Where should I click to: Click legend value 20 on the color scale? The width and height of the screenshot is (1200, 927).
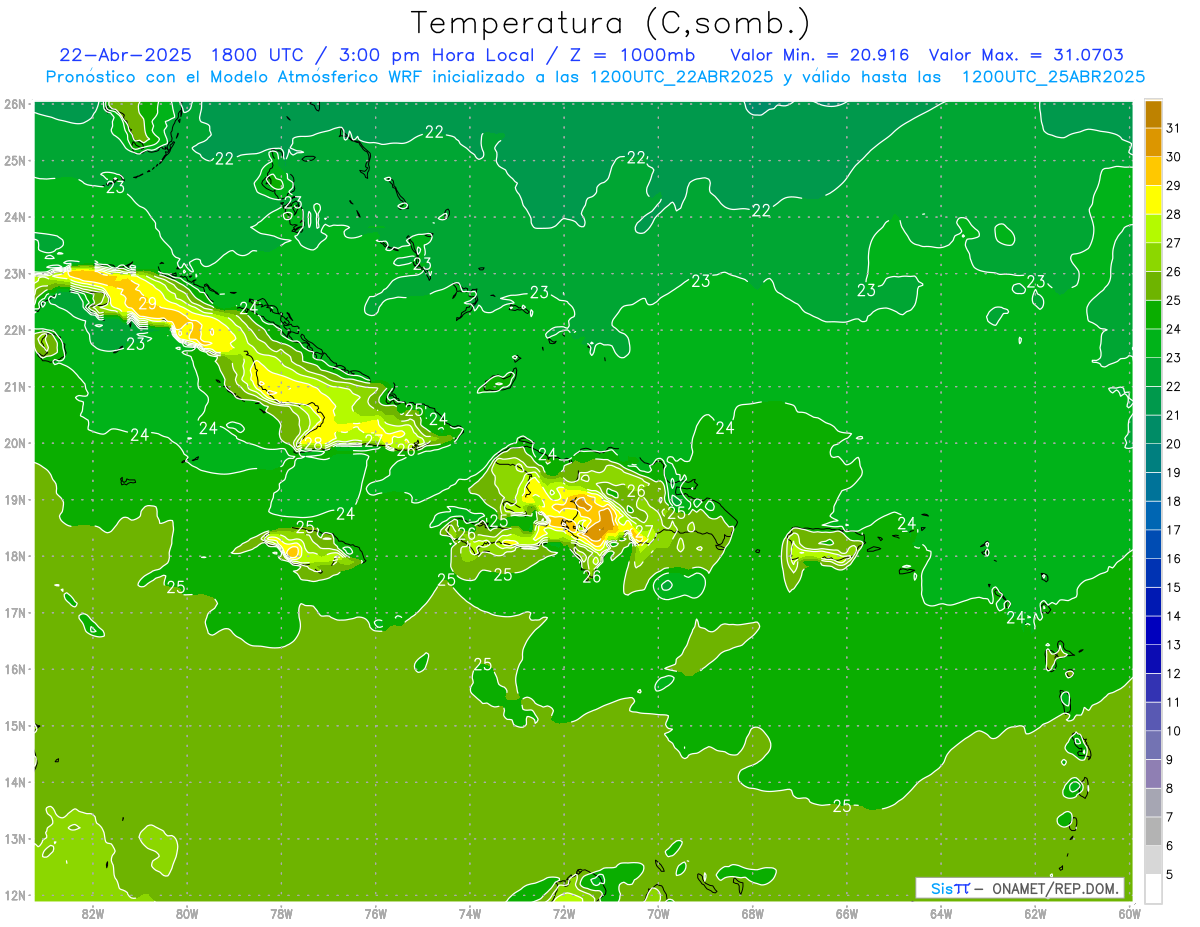[1173, 444]
